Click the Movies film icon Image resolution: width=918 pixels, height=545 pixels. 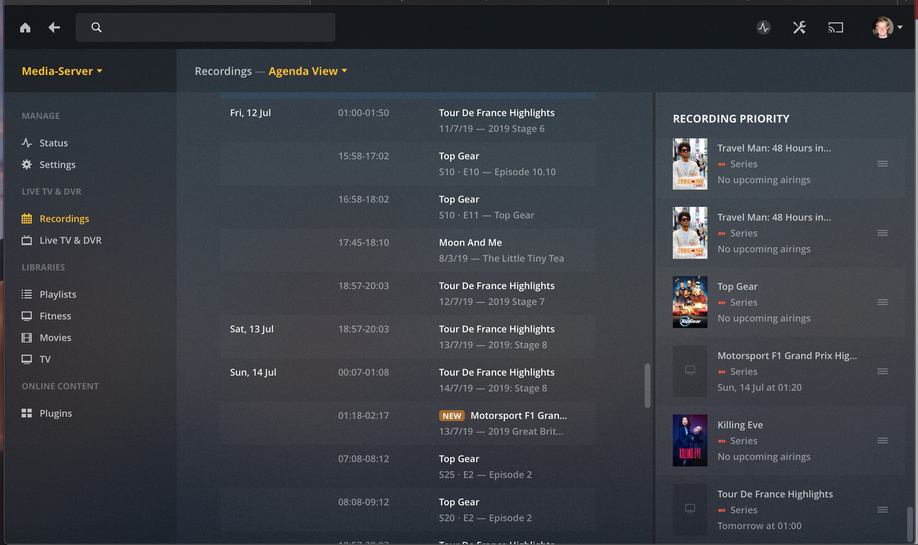coord(26,337)
